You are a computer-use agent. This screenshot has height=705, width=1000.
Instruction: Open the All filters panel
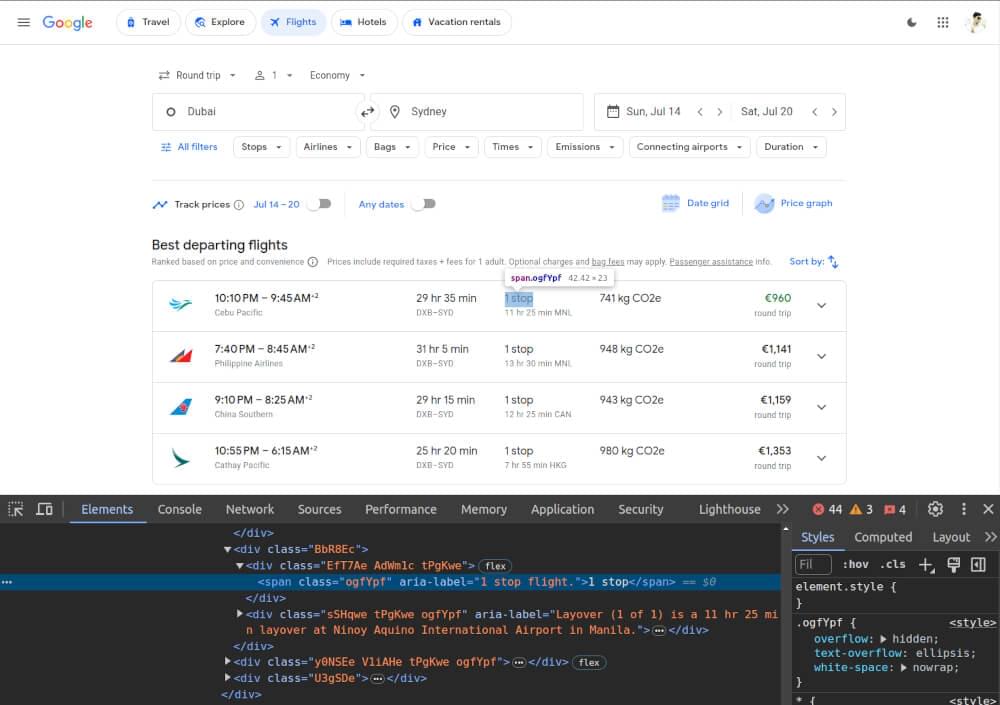[189, 146]
